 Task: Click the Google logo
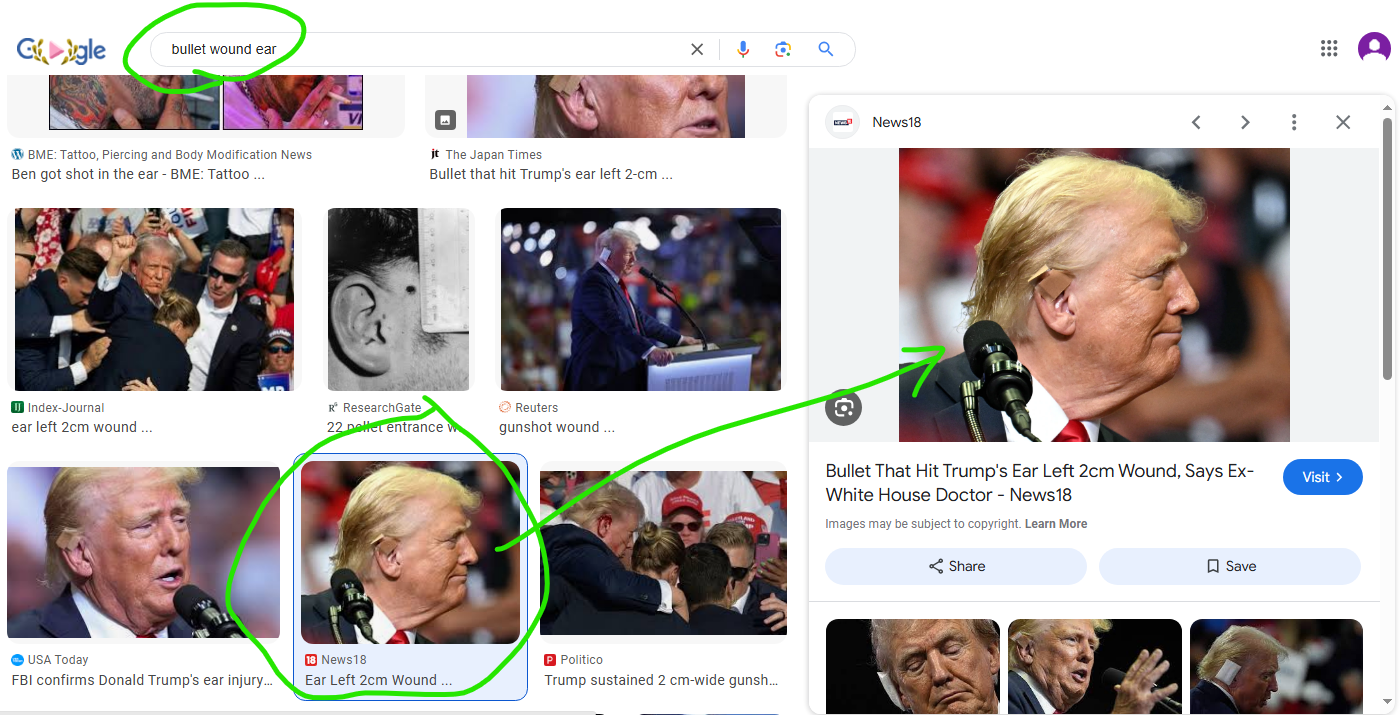pos(61,51)
